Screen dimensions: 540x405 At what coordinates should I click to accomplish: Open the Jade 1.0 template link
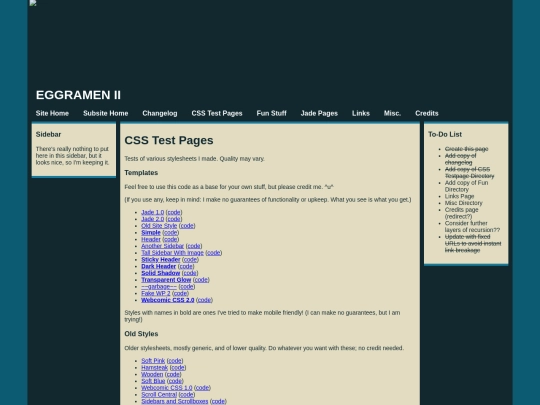click(x=153, y=212)
